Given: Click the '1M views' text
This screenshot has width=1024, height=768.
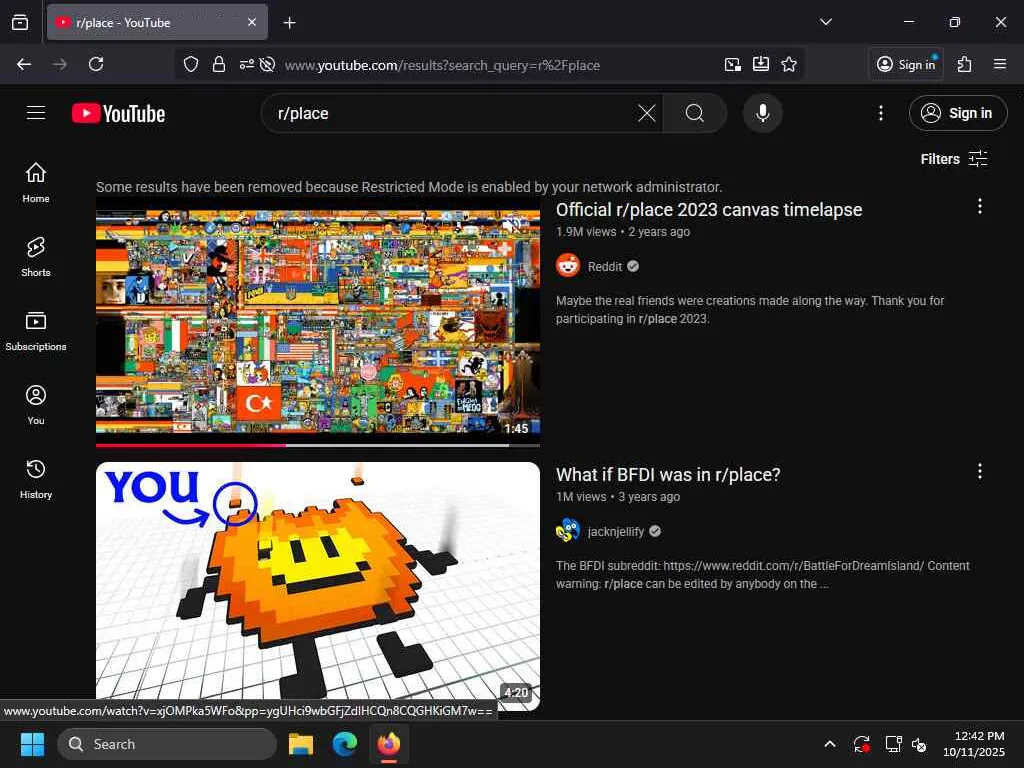Looking at the screenshot, I should pos(581,497).
